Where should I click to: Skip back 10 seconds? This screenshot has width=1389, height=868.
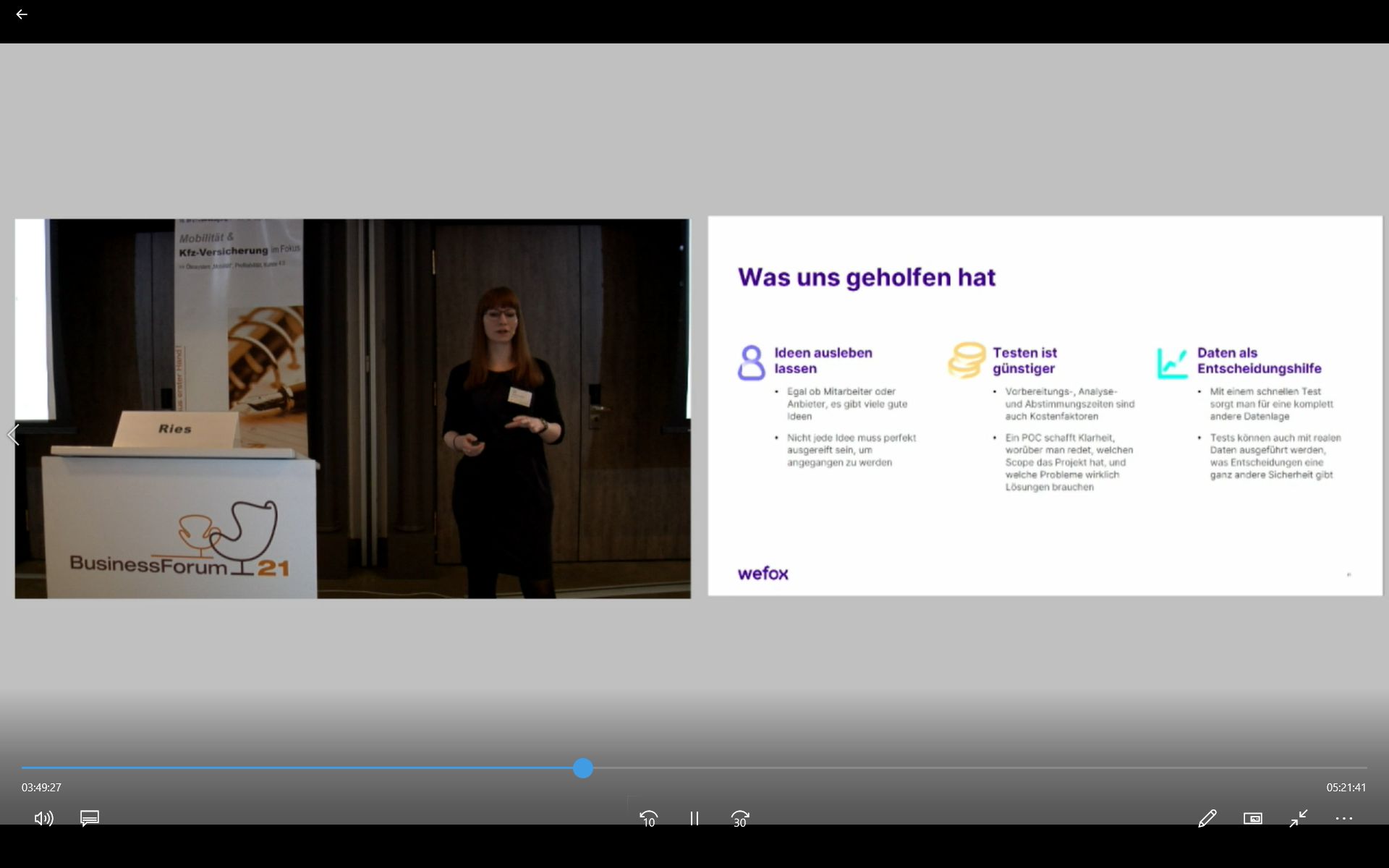pyautogui.click(x=648, y=818)
